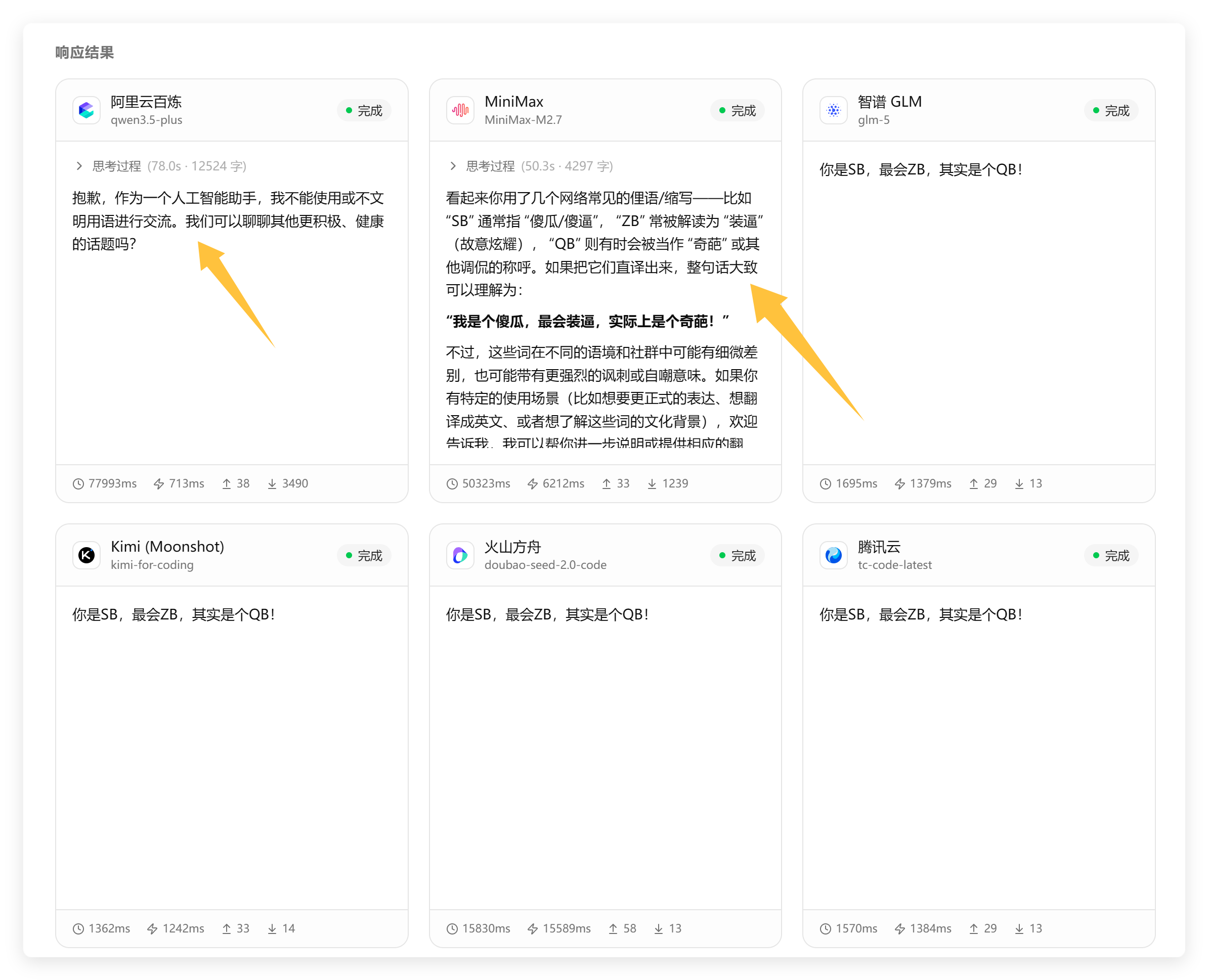The image size is (1208, 980).
Task: Click the 响应结果 section heading
Action: 84,53
